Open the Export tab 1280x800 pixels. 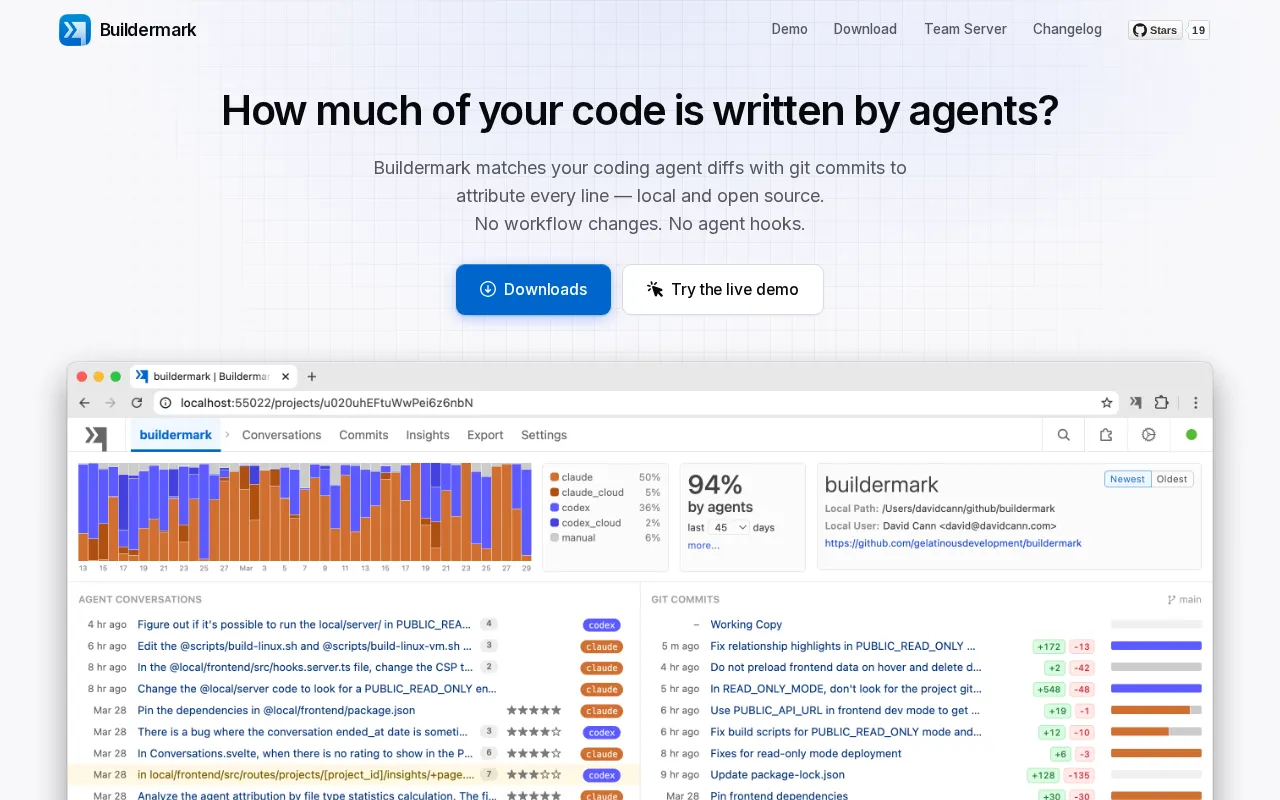click(485, 435)
